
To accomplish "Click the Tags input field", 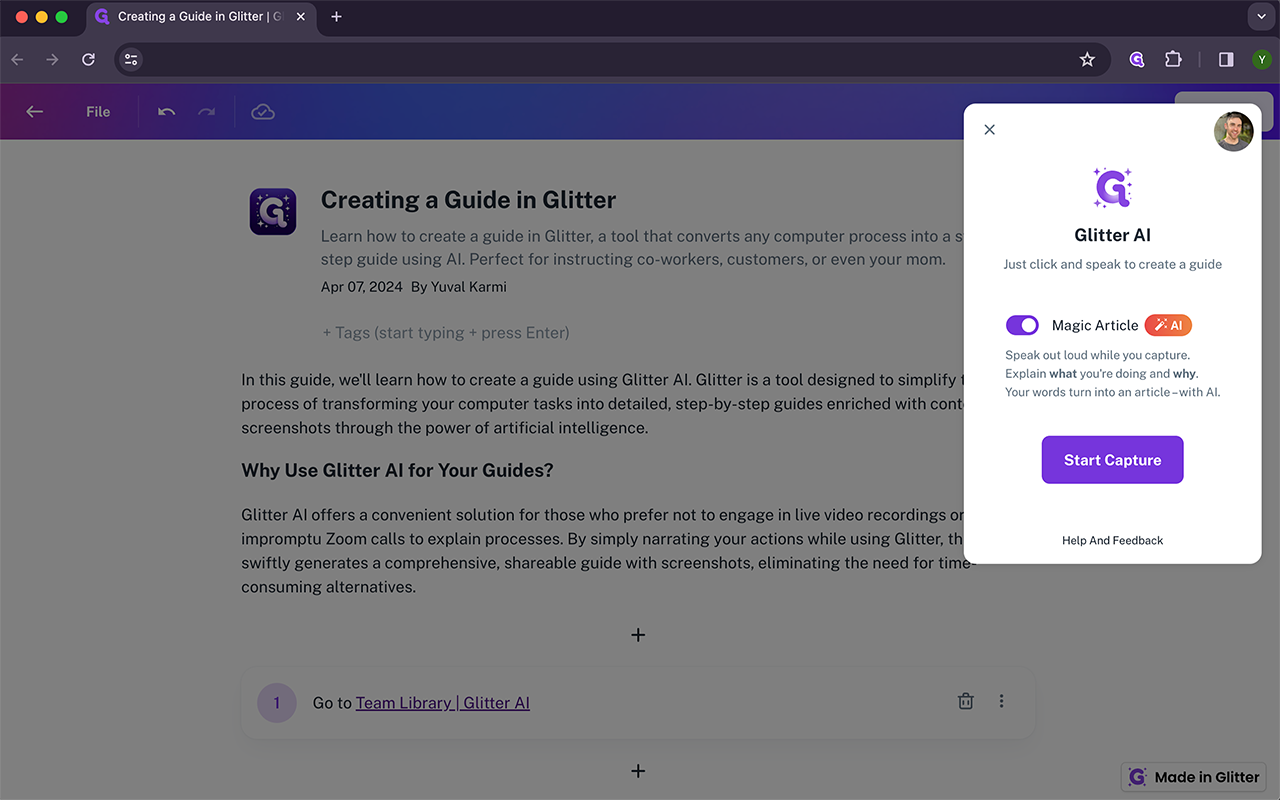I will tap(446, 333).
